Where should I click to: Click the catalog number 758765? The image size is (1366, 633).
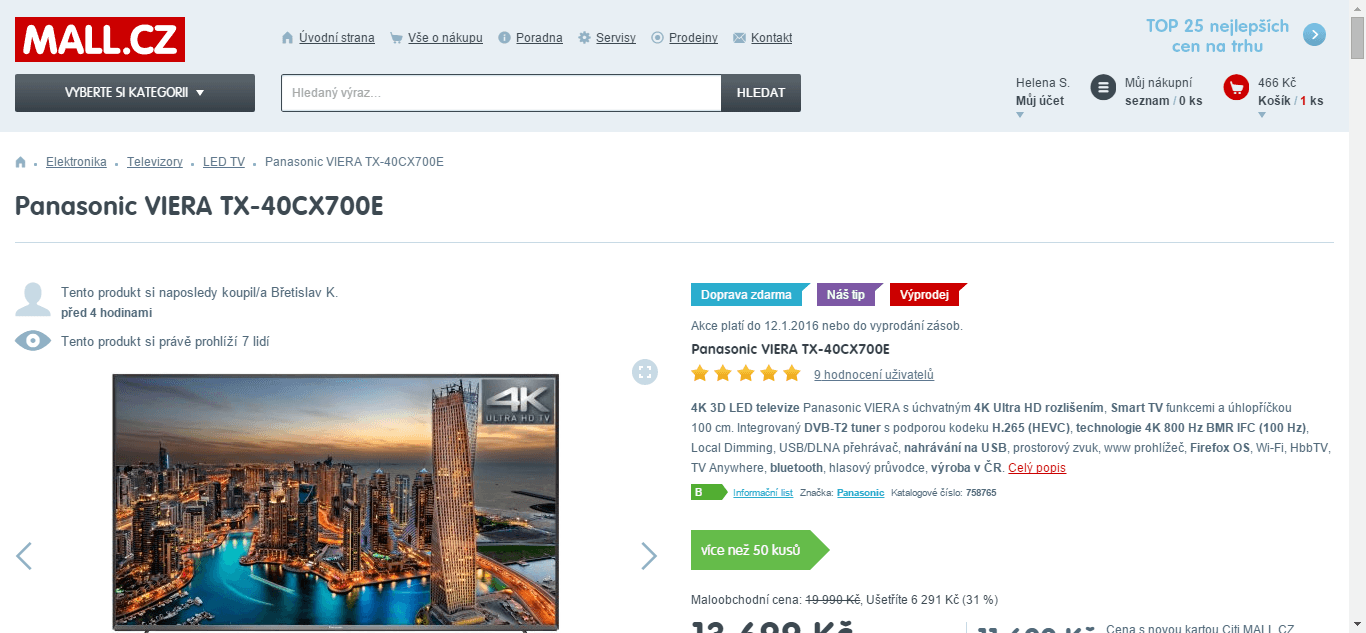tap(981, 493)
